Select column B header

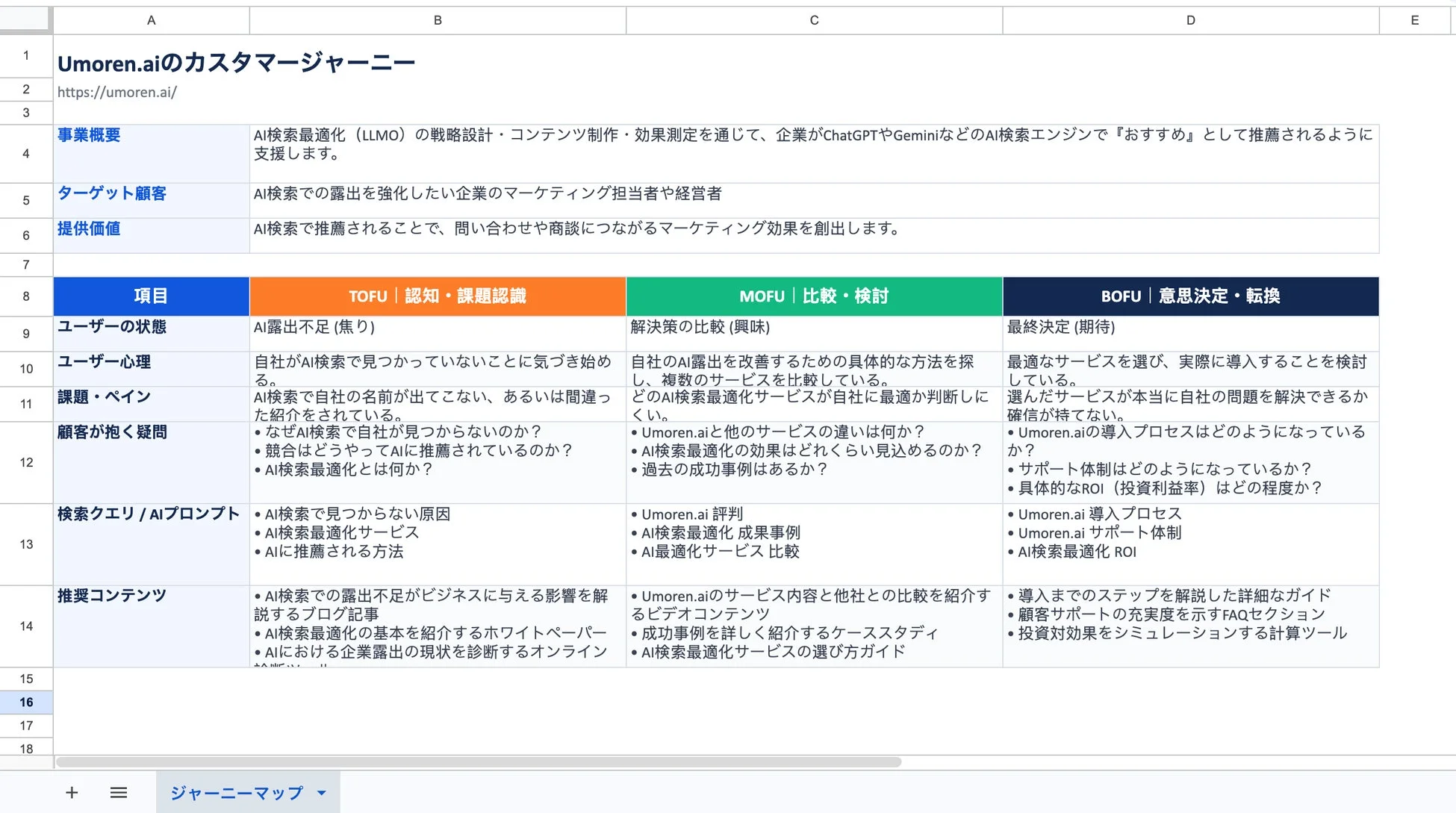tap(438, 20)
